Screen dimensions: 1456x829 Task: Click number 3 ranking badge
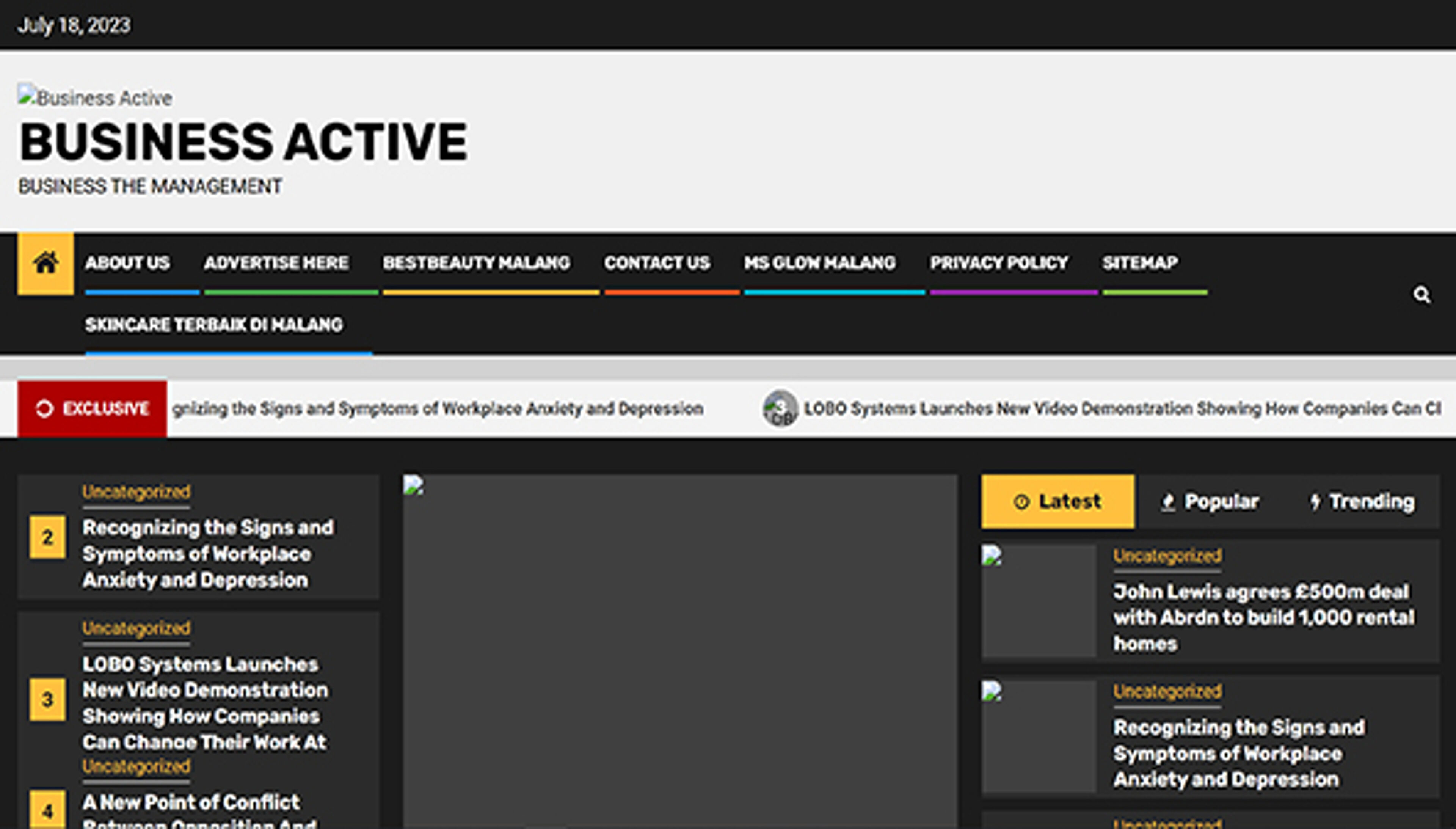[47, 699]
